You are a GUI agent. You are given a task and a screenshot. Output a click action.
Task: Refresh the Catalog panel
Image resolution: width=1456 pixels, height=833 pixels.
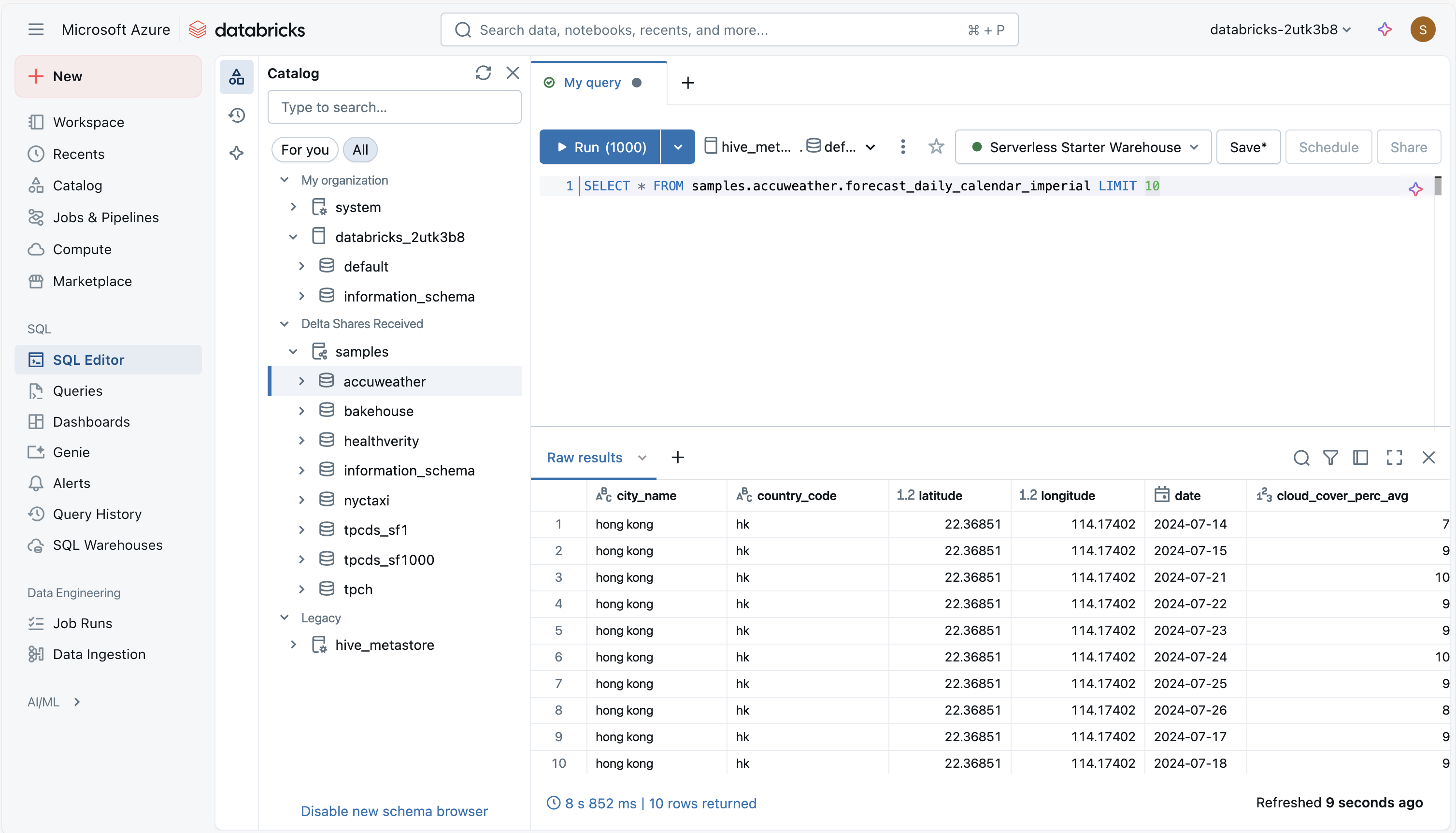coord(483,72)
